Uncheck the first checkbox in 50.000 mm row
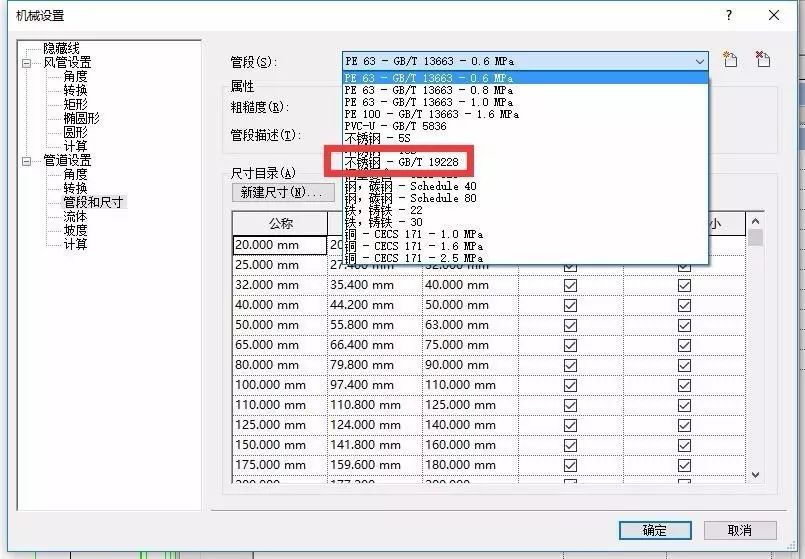 pos(570,325)
